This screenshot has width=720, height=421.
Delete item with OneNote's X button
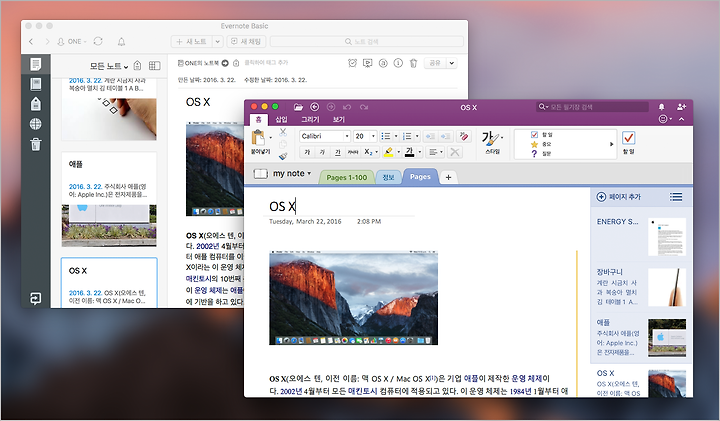pyautogui.click(x=455, y=152)
